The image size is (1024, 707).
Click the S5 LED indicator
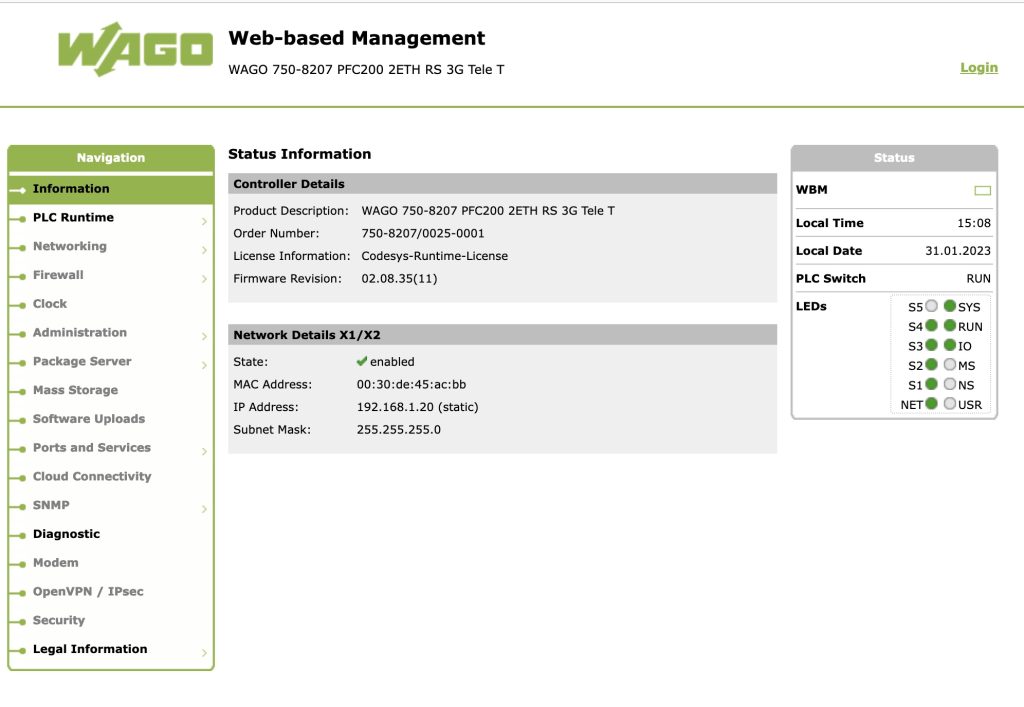click(931, 306)
